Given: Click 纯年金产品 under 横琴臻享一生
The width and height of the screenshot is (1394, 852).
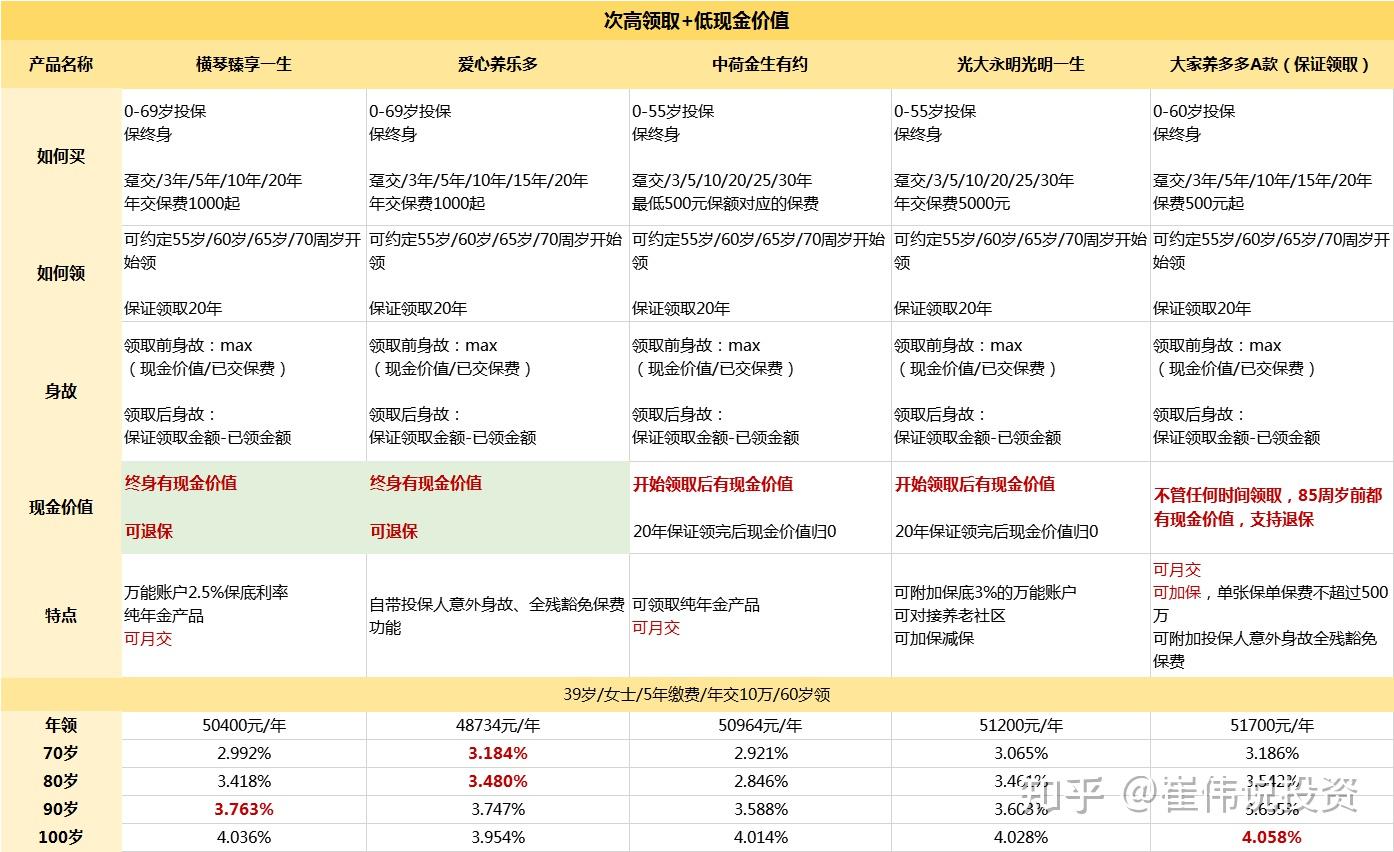Looking at the screenshot, I should [164, 615].
